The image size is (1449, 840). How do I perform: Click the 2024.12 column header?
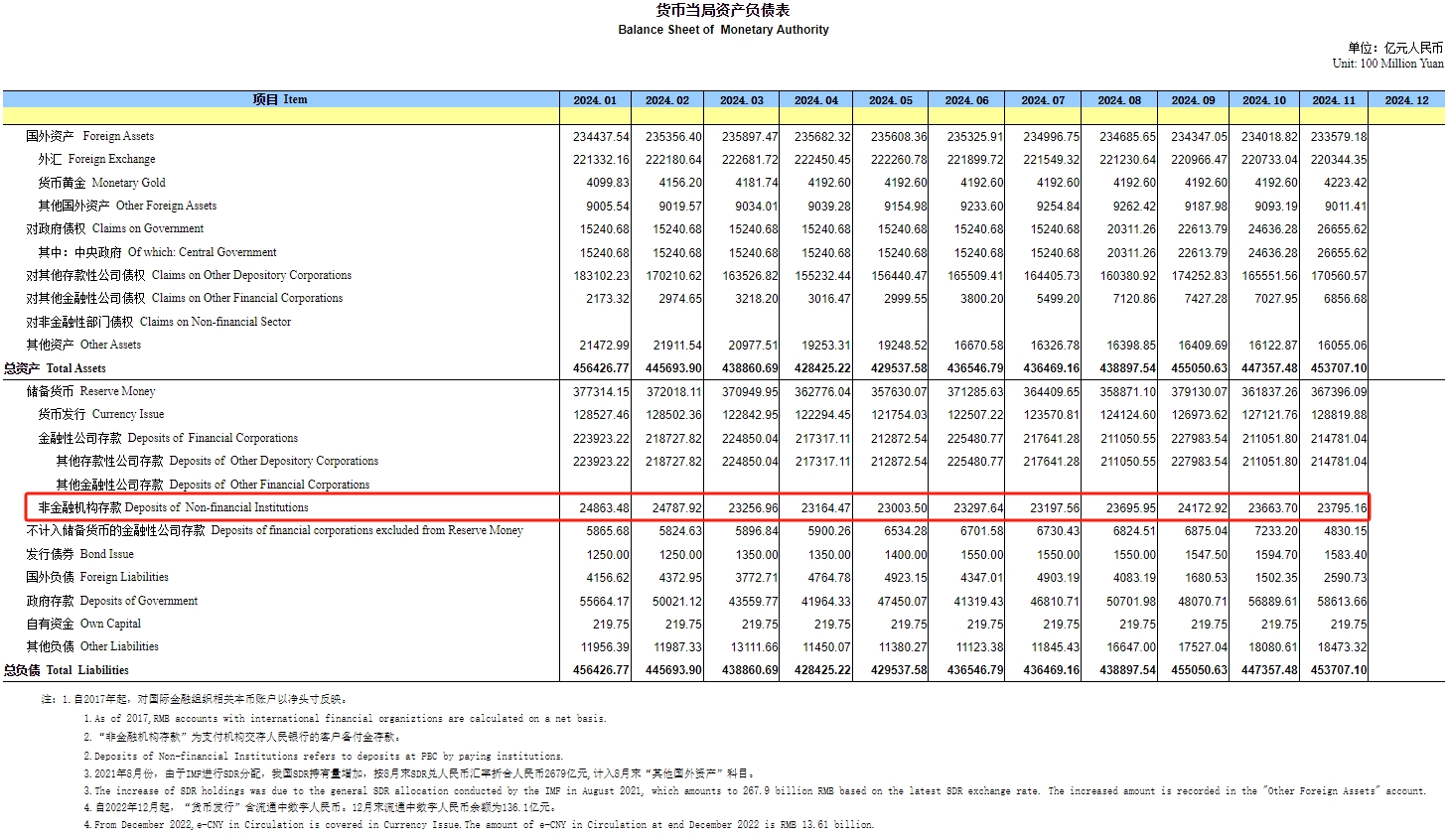coord(1406,100)
